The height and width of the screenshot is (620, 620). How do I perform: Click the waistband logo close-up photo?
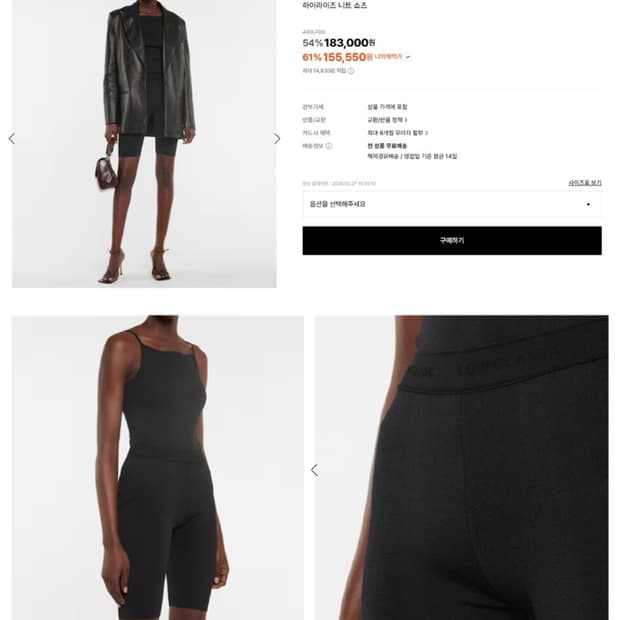(x=461, y=467)
